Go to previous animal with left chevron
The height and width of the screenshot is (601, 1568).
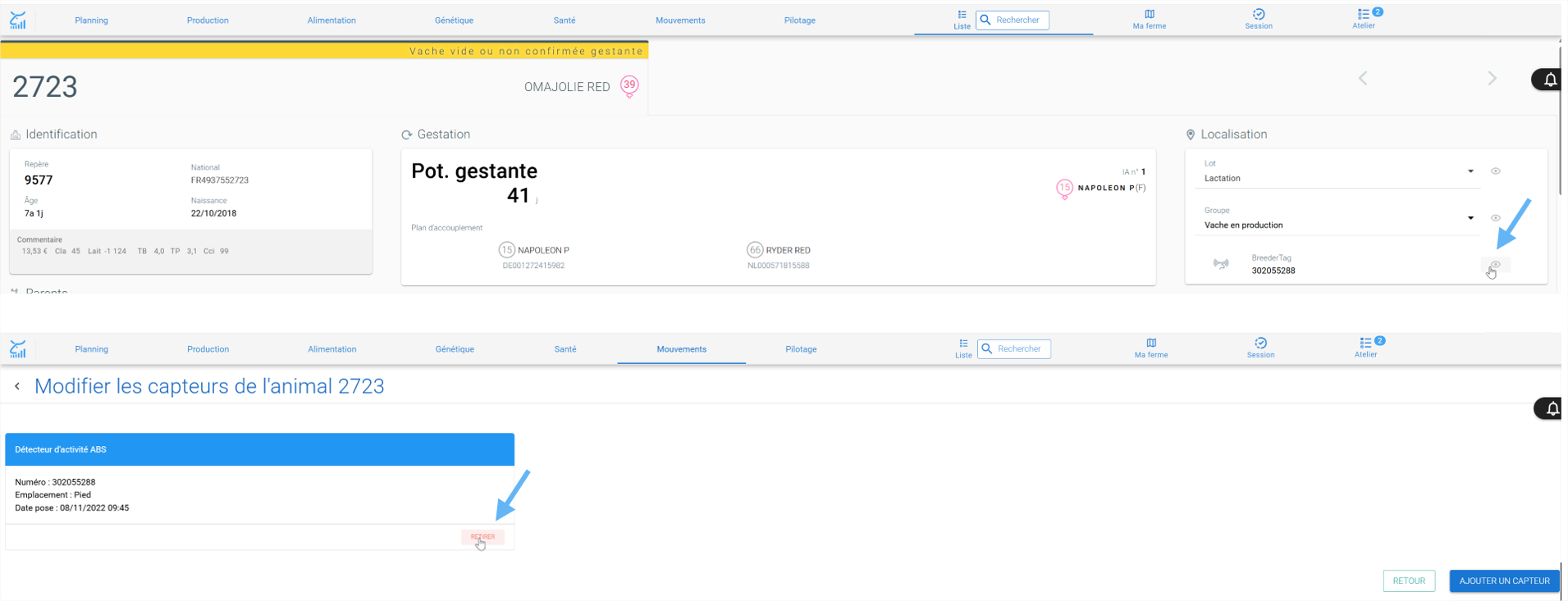click(1363, 79)
